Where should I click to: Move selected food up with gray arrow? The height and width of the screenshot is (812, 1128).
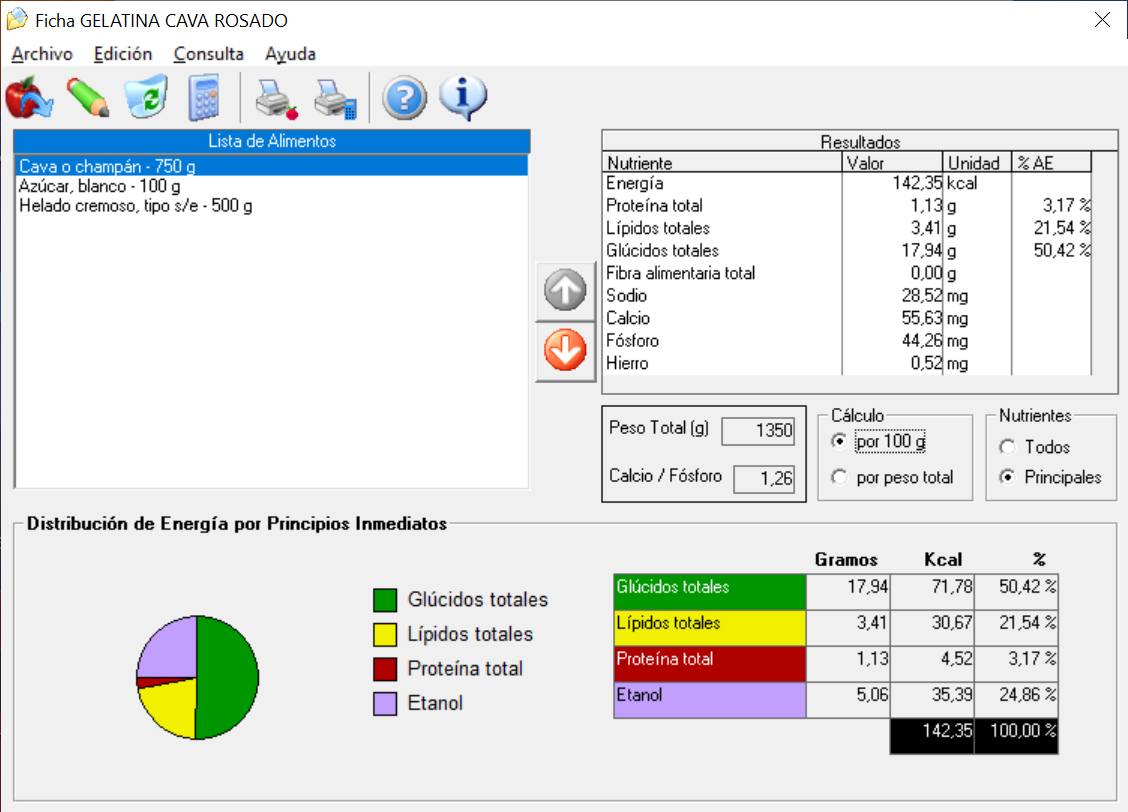click(565, 293)
